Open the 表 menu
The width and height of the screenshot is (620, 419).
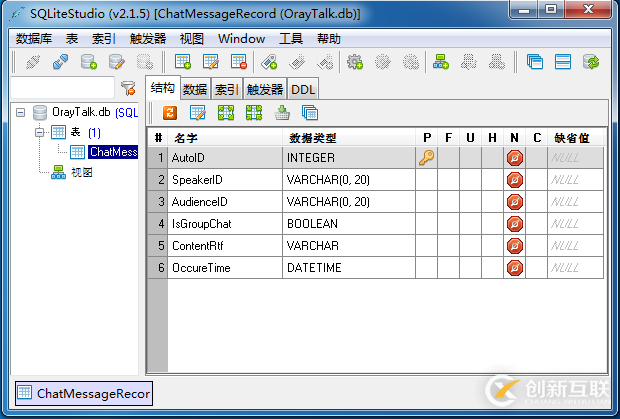(72, 39)
